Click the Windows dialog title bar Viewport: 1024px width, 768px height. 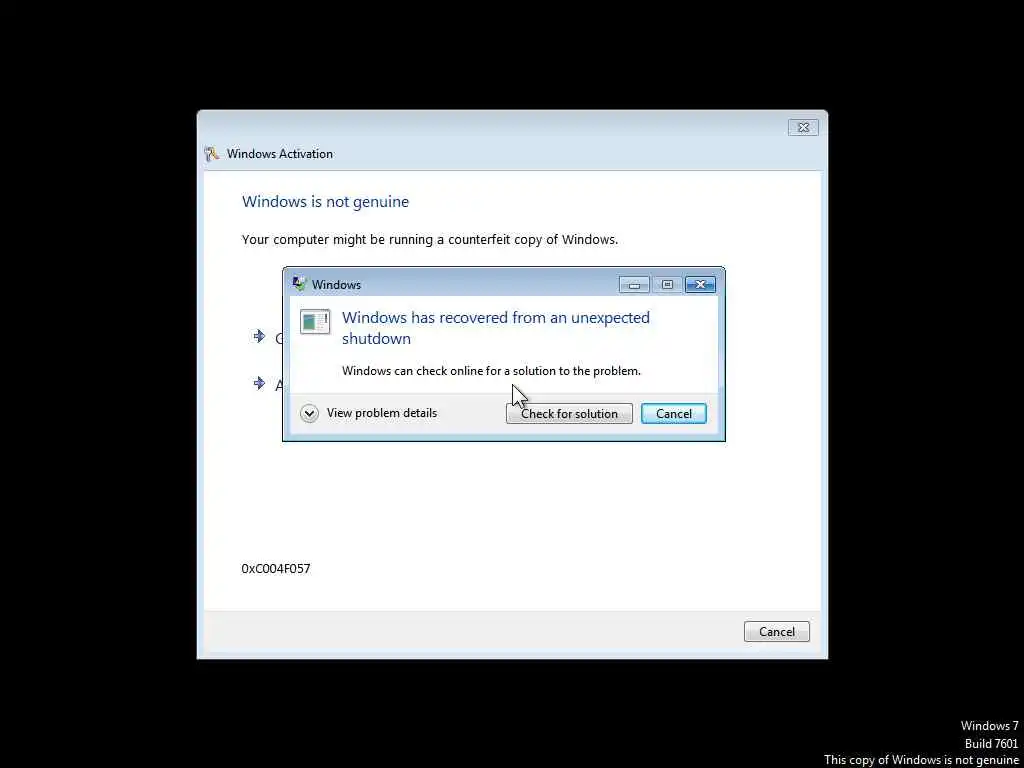pyautogui.click(x=457, y=284)
